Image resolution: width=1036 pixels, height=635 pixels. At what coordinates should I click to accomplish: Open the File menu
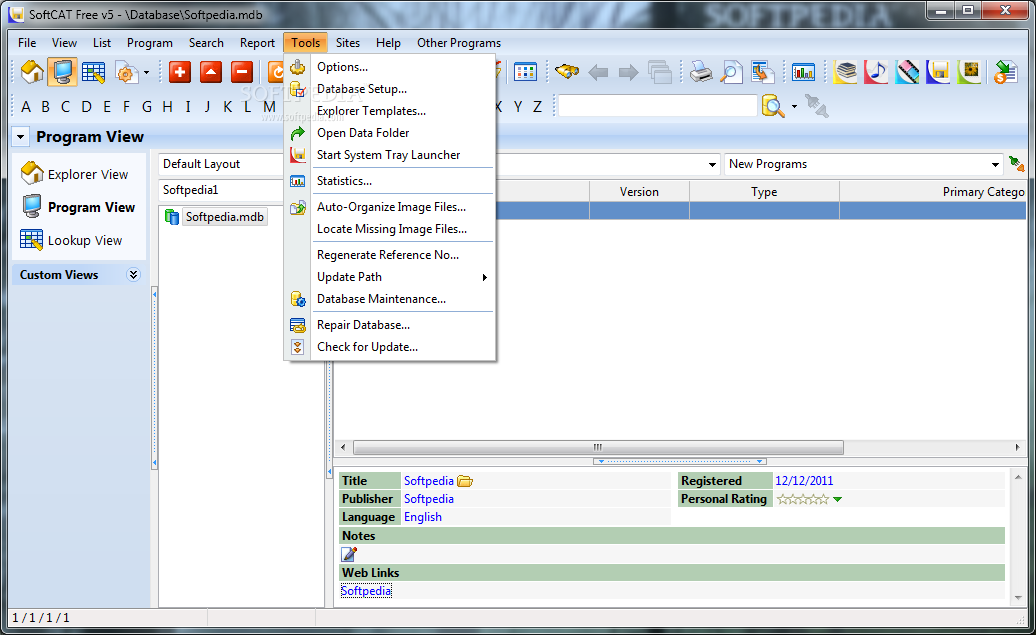(27, 43)
